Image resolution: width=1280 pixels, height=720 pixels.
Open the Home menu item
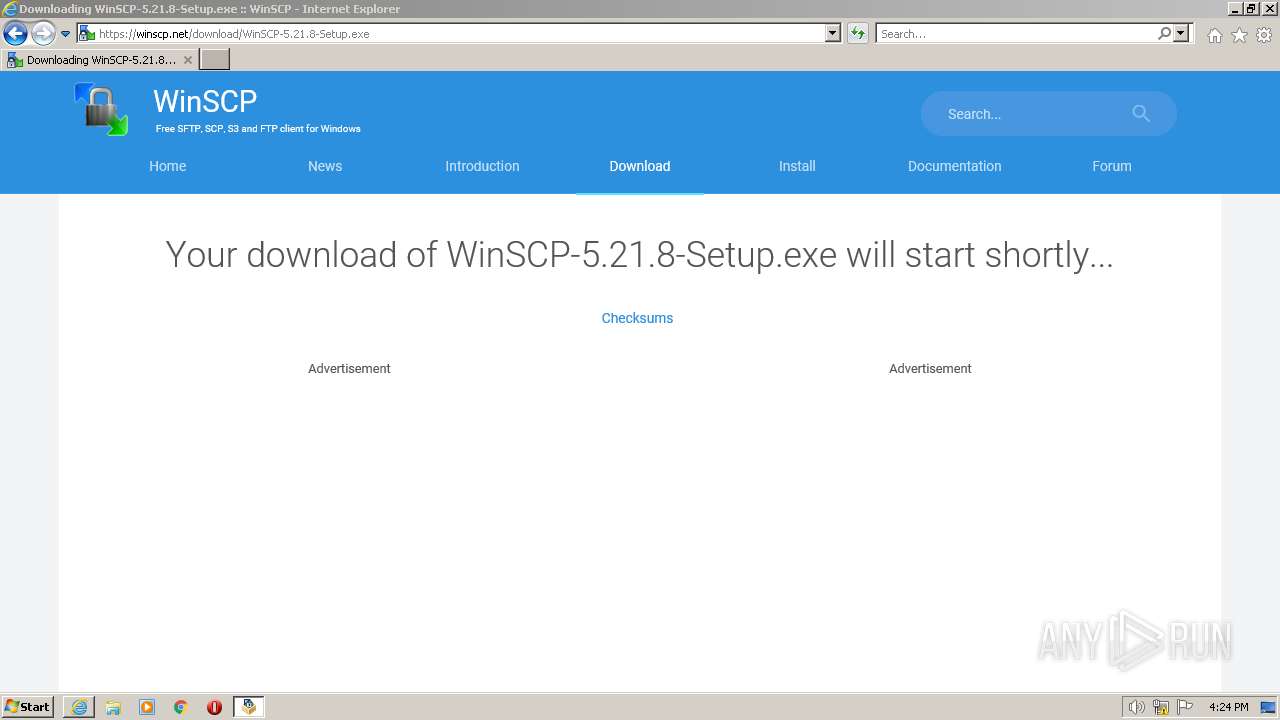click(168, 166)
